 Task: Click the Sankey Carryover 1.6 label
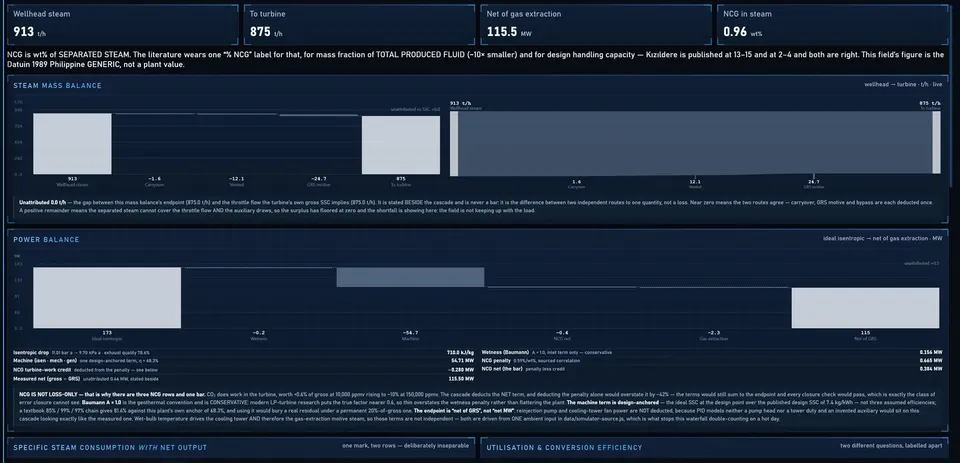[576, 182]
